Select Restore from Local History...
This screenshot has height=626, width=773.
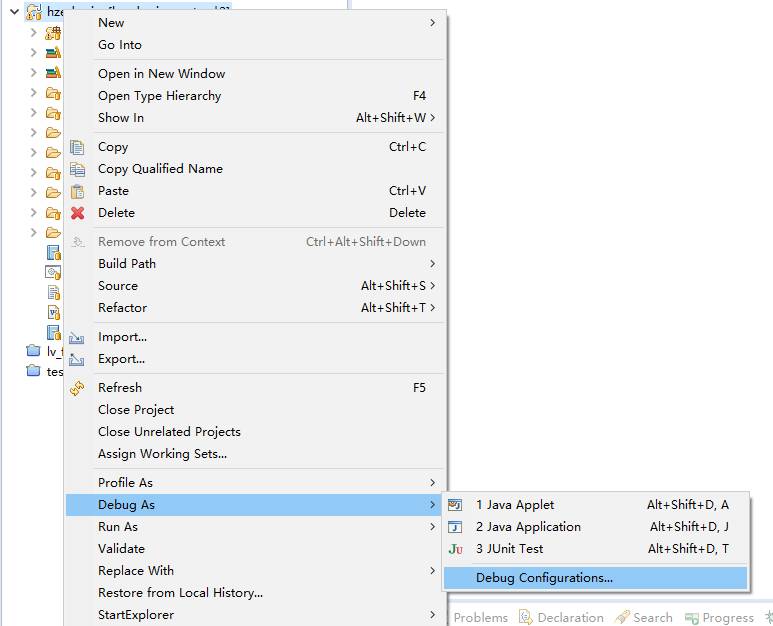[255, 593]
